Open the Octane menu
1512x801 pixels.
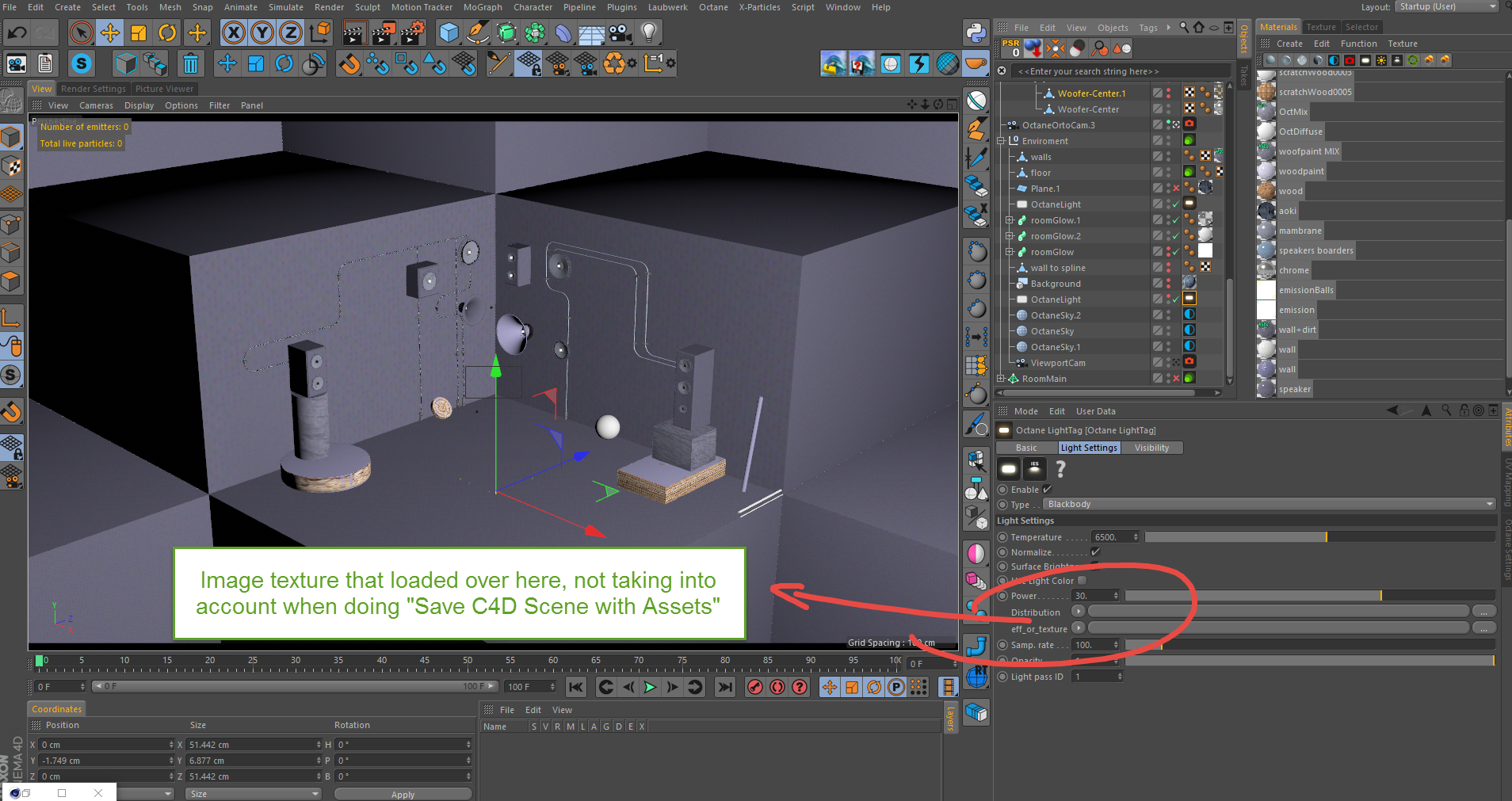(x=713, y=7)
